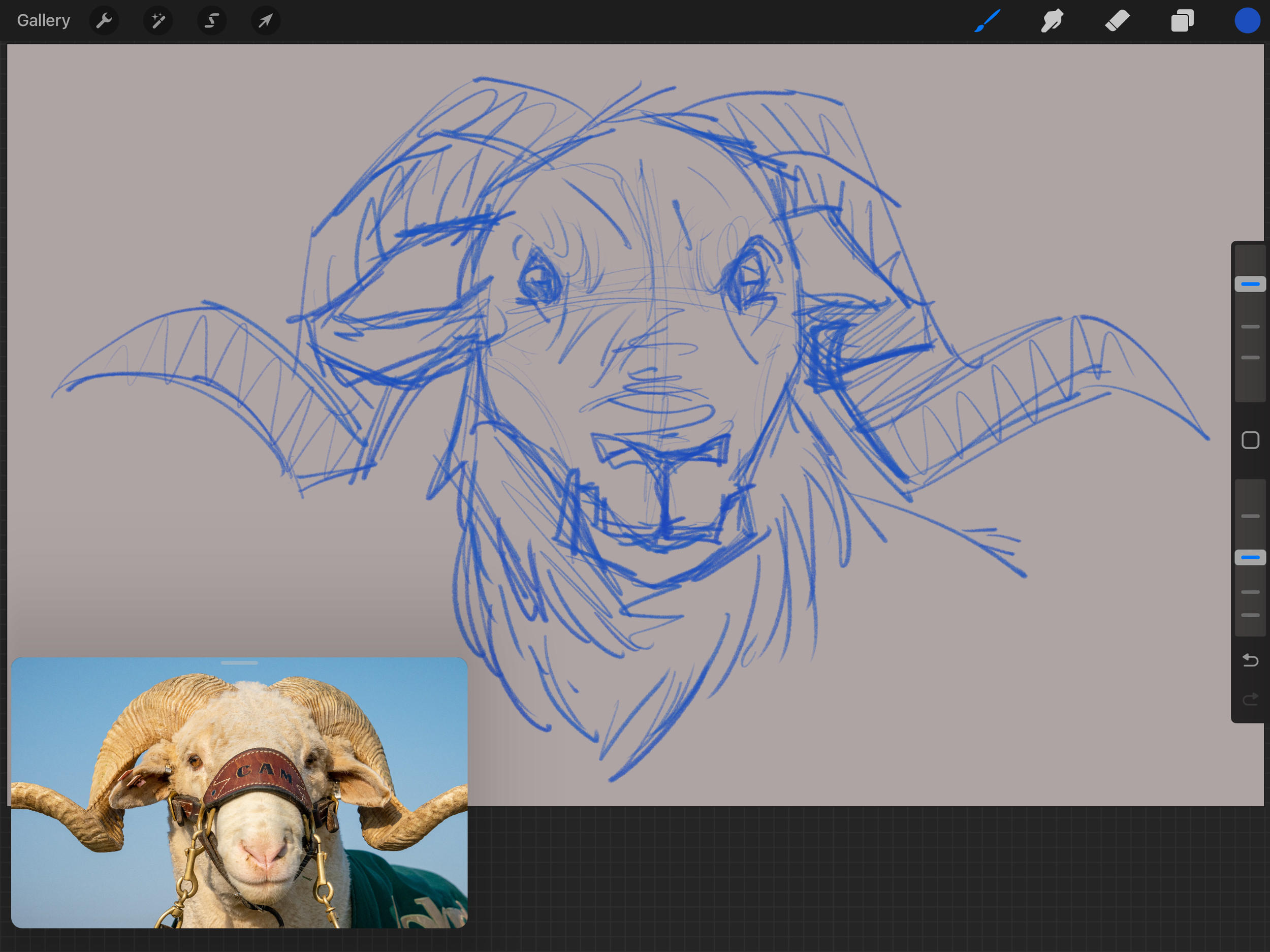The height and width of the screenshot is (952, 1270).
Task: Grab the reference window top handle bar
Action: (239, 662)
